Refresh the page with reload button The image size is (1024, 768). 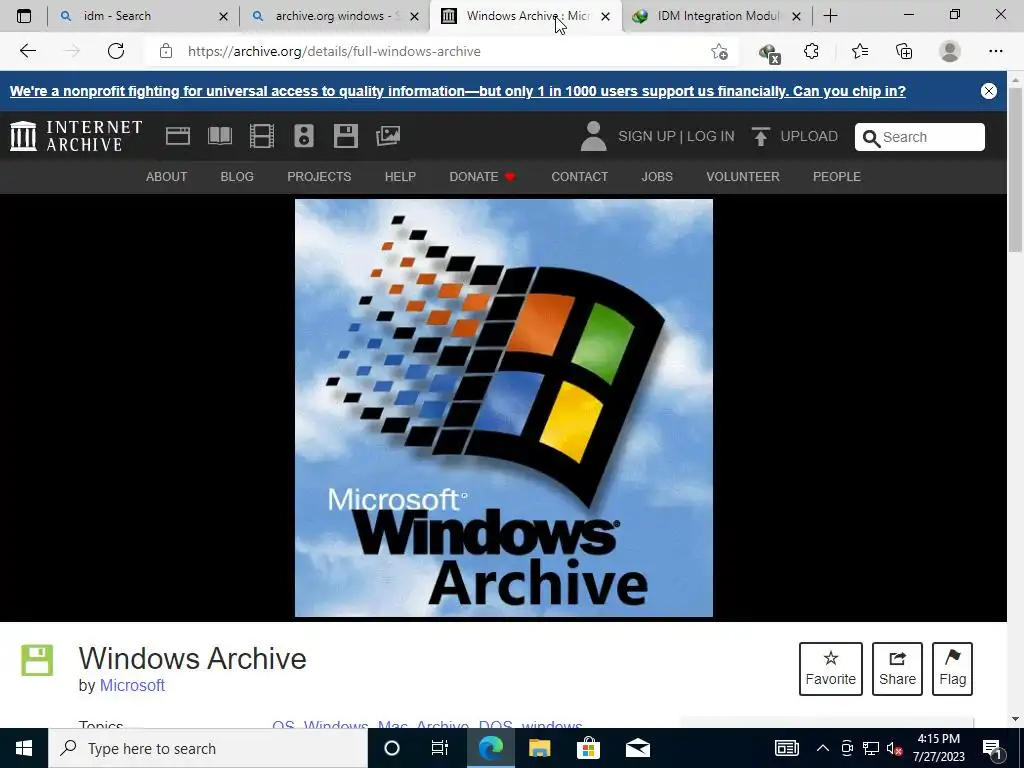coord(116,51)
